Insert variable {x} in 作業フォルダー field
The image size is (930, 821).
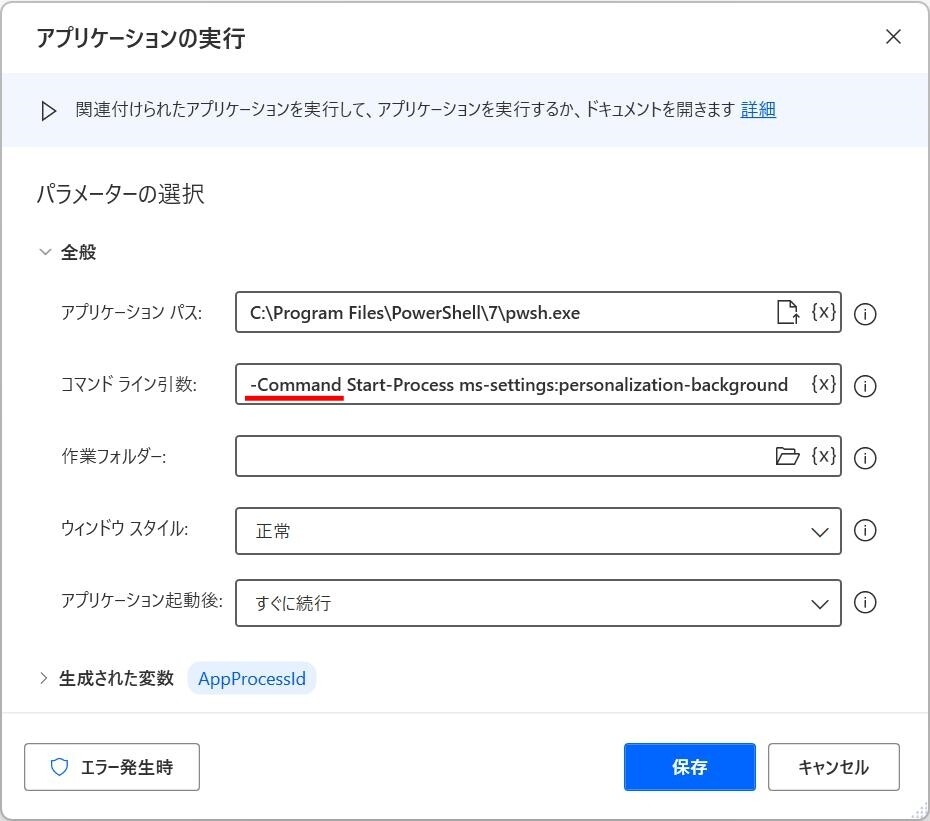[x=824, y=456]
